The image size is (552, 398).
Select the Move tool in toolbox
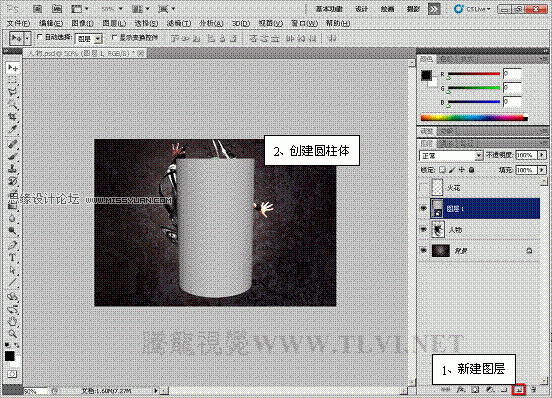pos(13,67)
